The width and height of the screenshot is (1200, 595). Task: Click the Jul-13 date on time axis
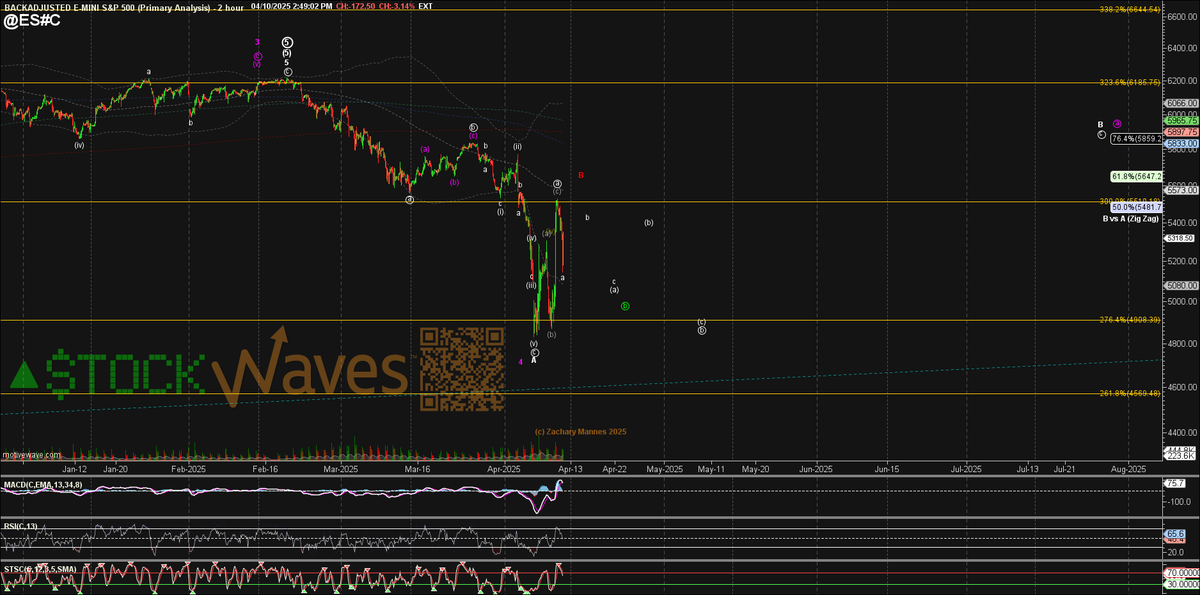[1027, 467]
